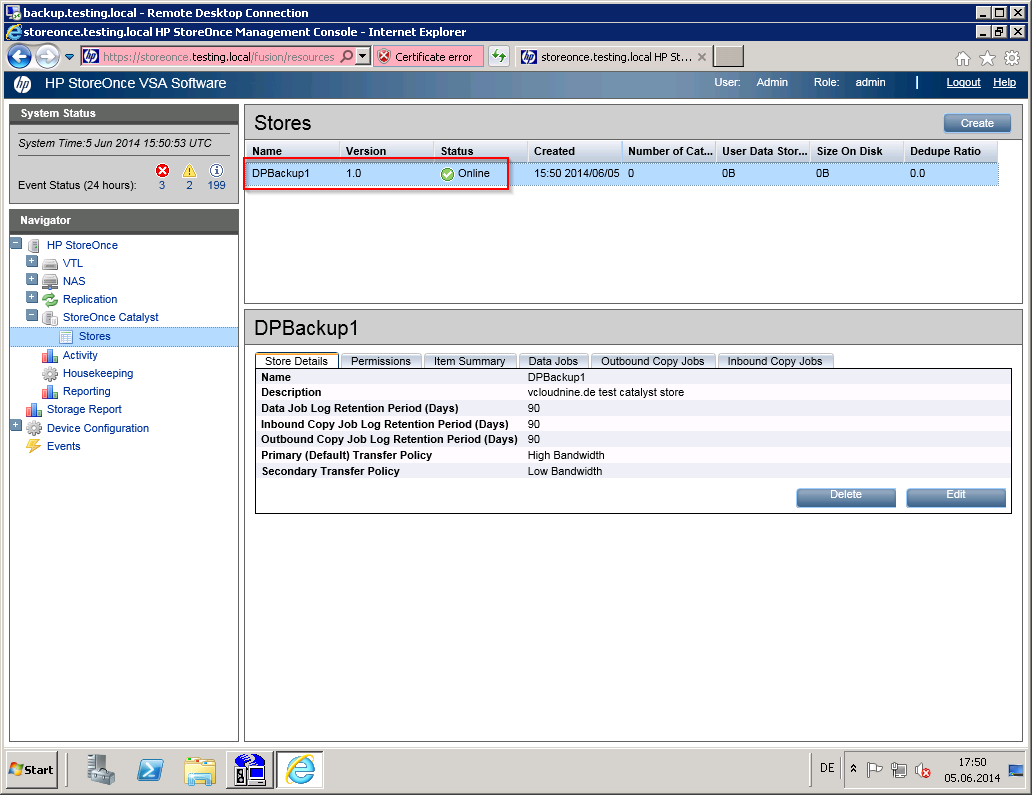Switch to the Permissions tab
The width and height of the screenshot is (1032, 795).
pos(380,361)
